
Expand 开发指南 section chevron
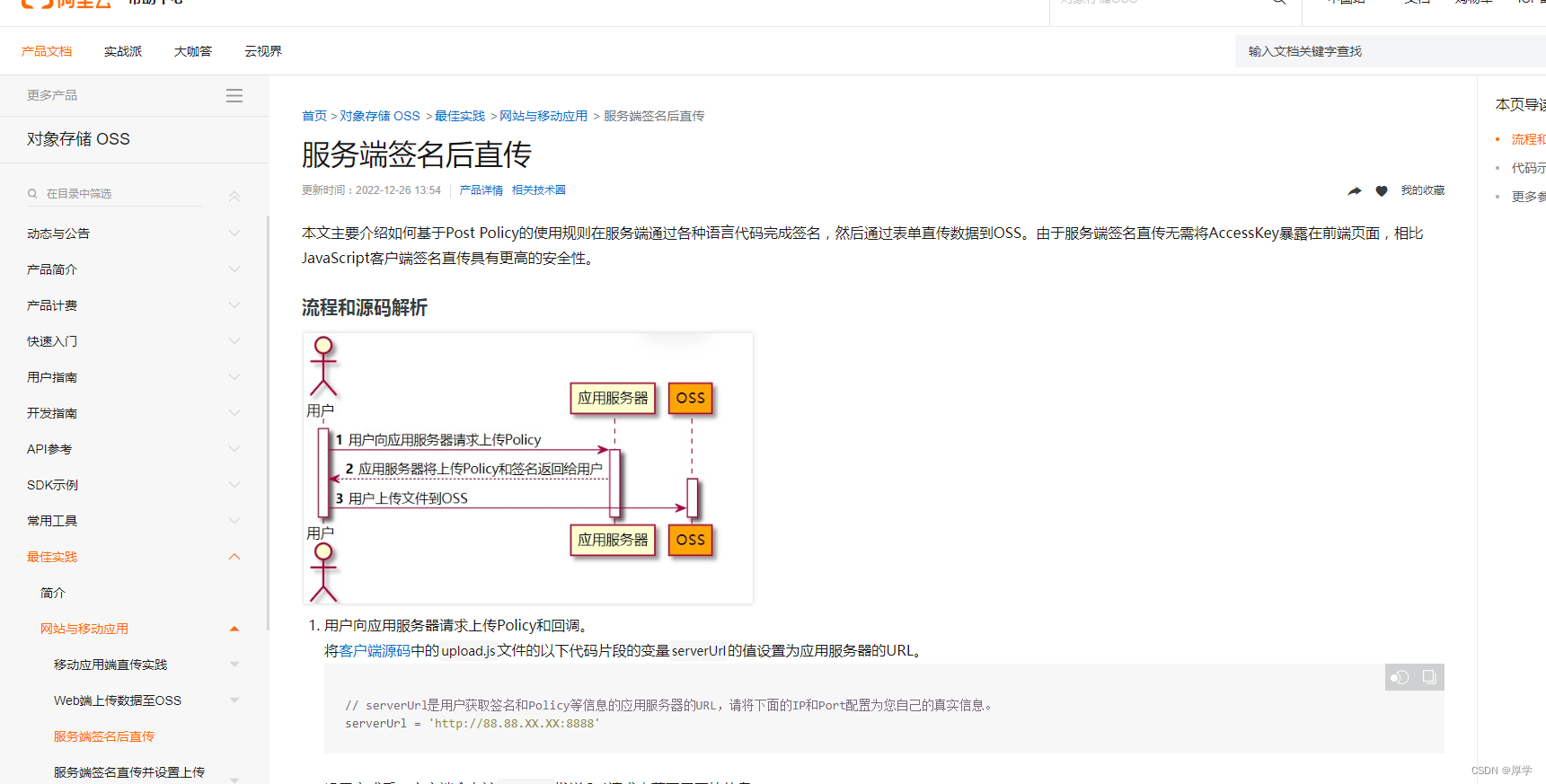(x=234, y=413)
